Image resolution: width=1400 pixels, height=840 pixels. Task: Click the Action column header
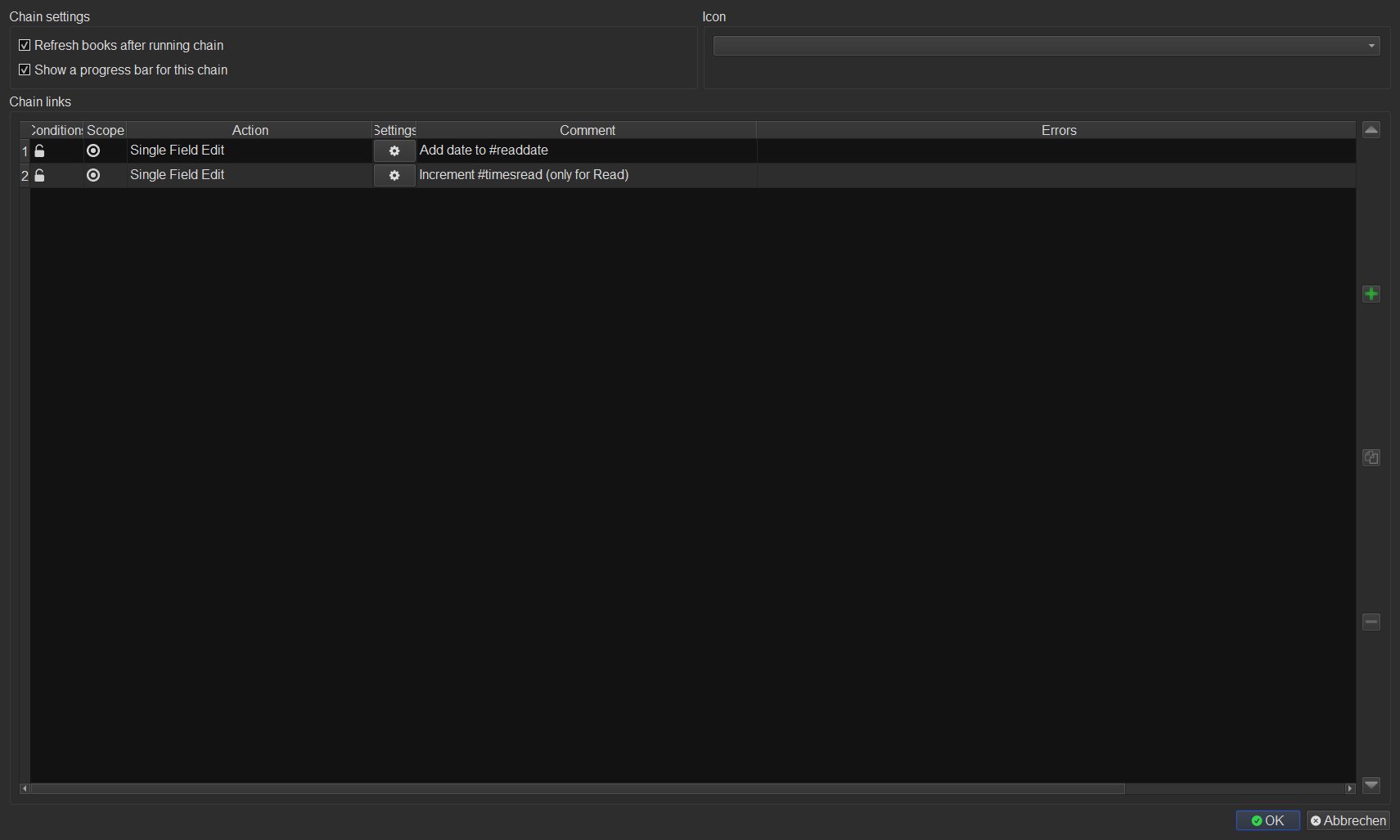(250, 130)
